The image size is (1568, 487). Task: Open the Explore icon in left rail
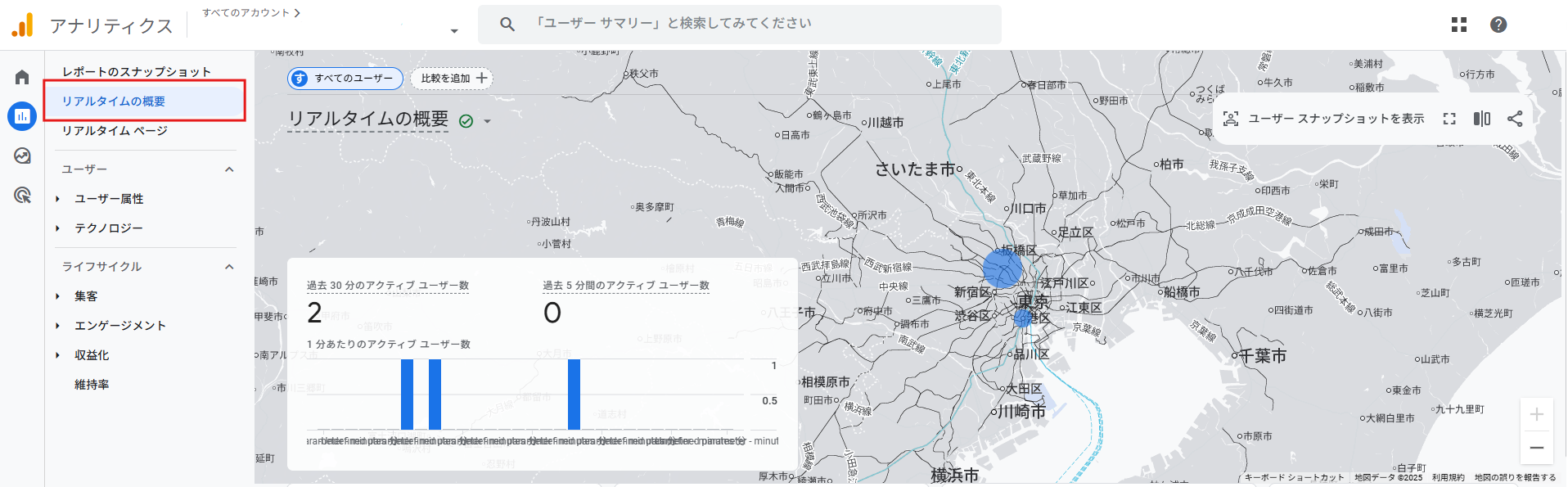pyautogui.click(x=22, y=156)
